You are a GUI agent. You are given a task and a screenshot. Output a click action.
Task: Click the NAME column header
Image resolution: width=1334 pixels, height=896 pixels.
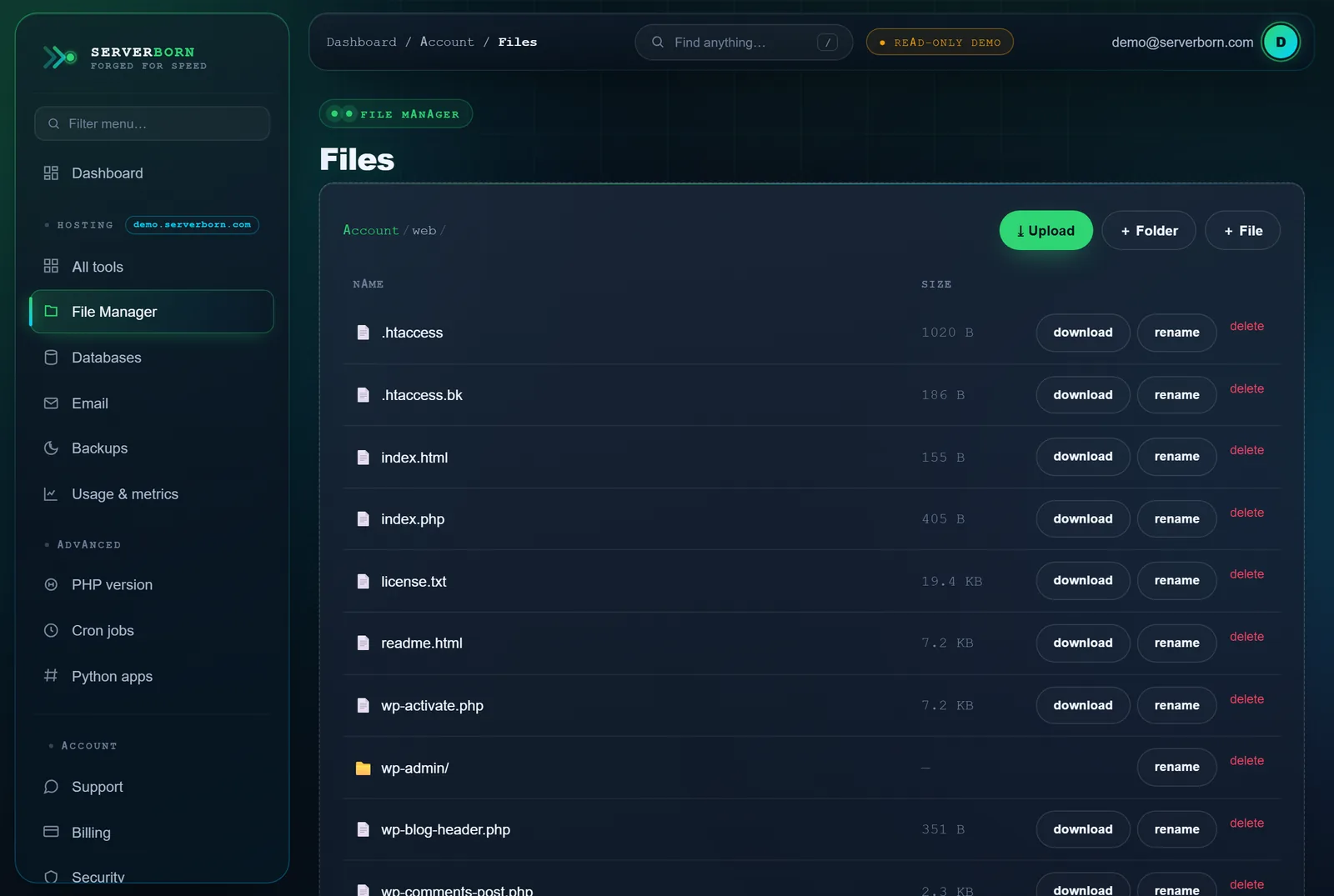pyautogui.click(x=368, y=284)
